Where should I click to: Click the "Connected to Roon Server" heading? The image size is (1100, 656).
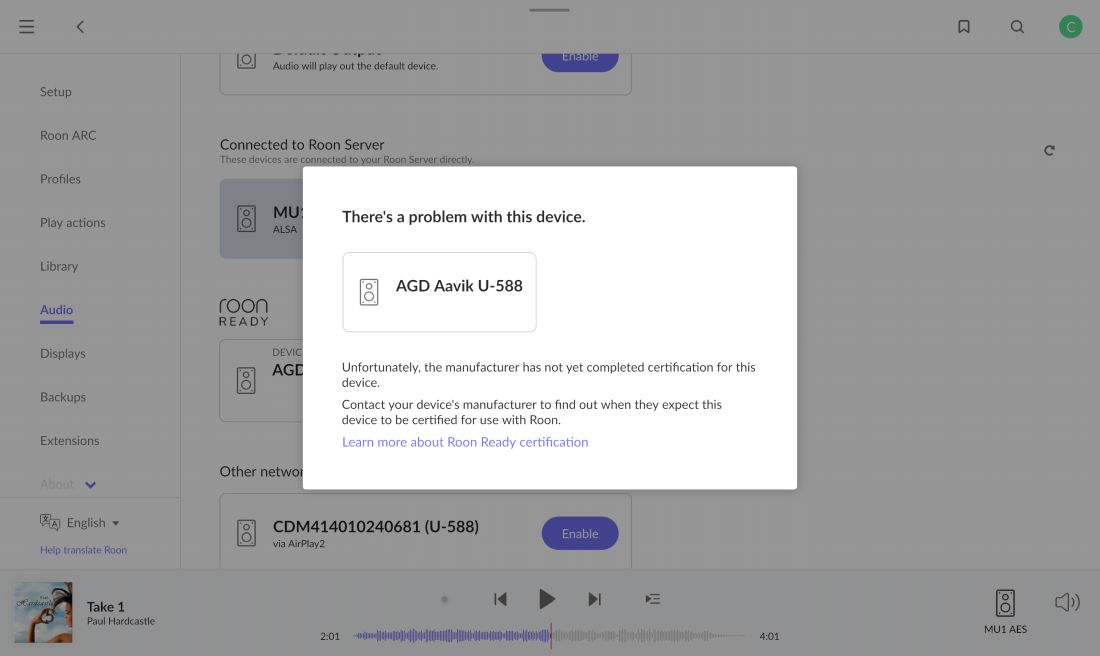(302, 145)
